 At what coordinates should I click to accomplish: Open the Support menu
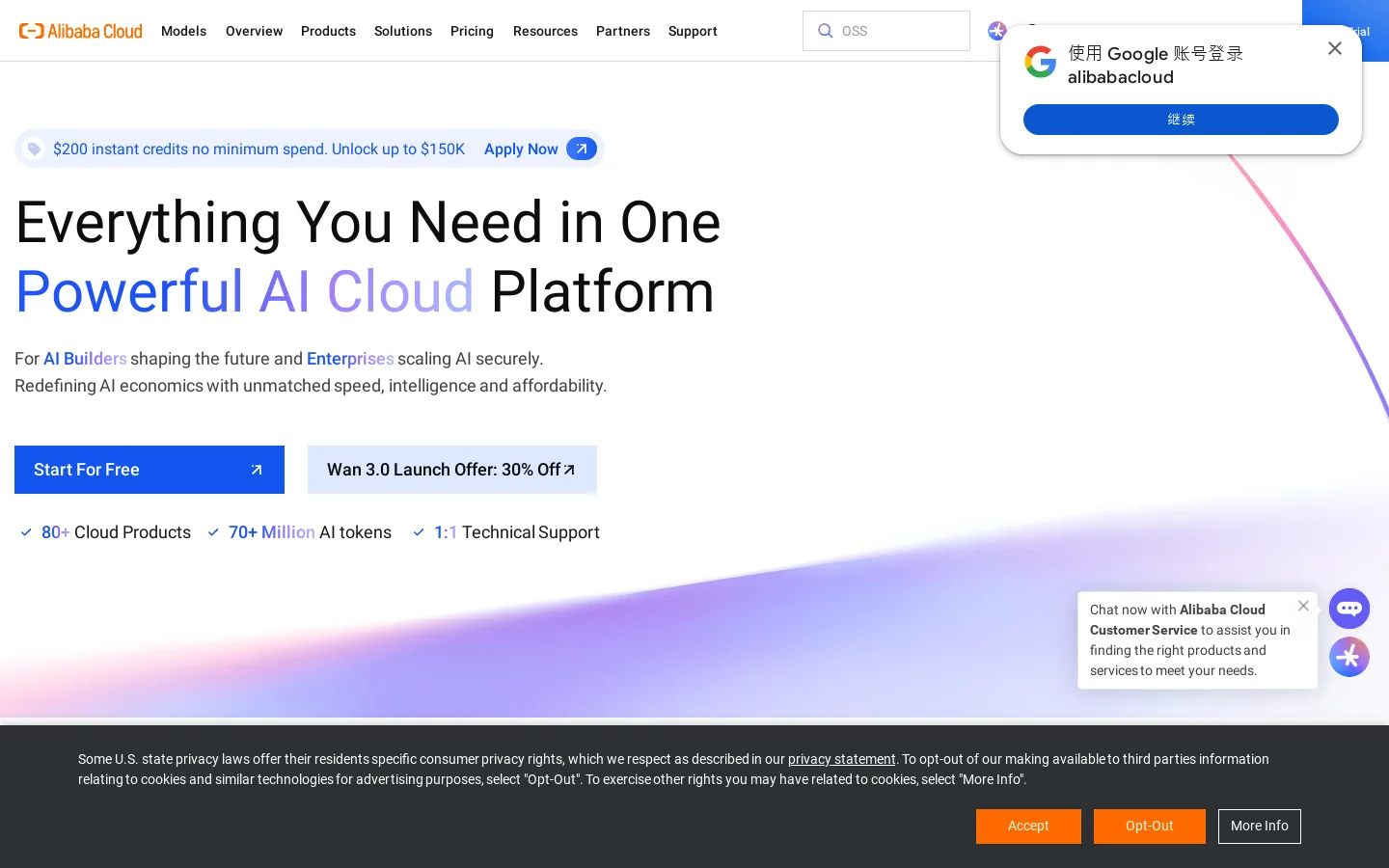(x=693, y=31)
